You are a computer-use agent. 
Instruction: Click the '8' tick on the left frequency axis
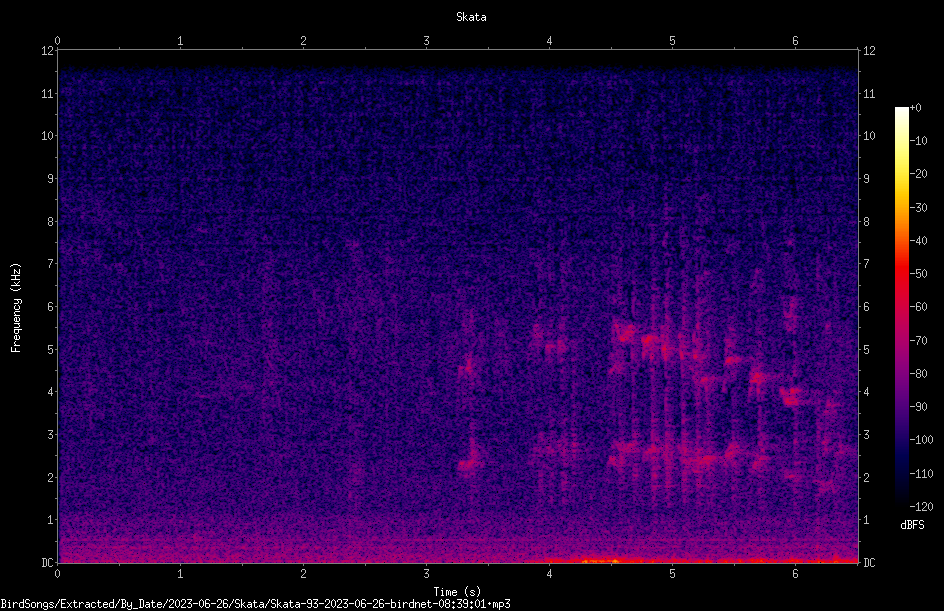tap(50, 222)
